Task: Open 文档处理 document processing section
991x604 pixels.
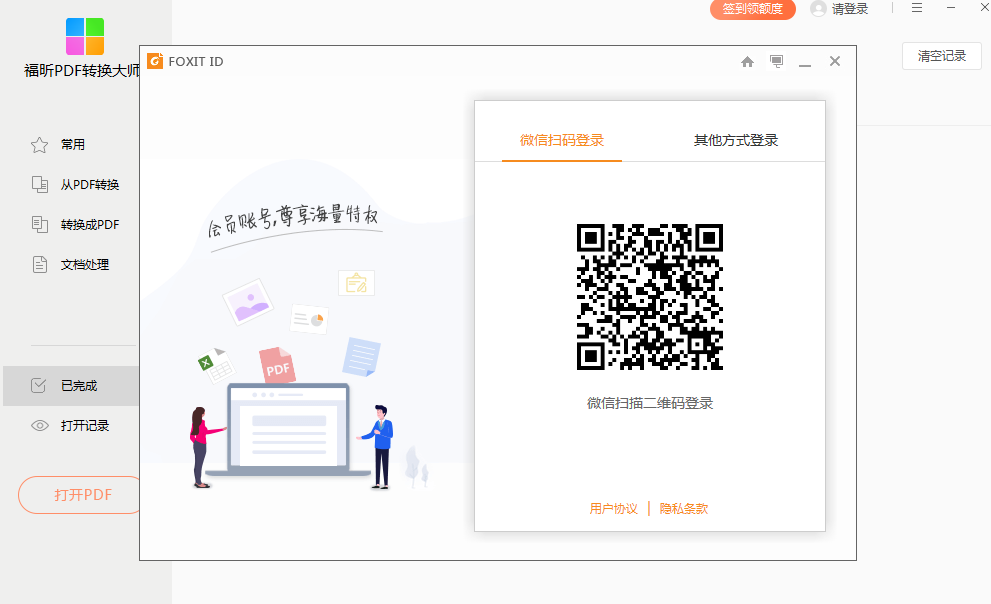Action: pos(70,265)
